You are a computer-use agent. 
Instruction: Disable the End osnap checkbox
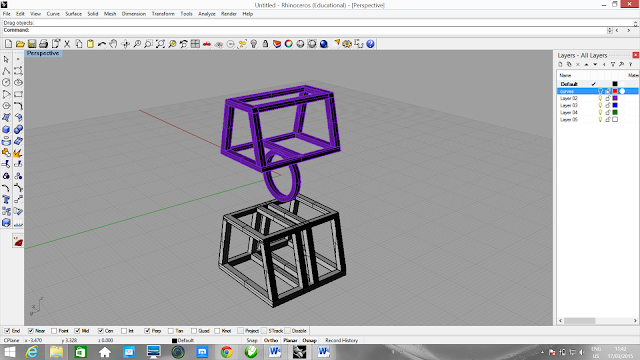click(7, 331)
